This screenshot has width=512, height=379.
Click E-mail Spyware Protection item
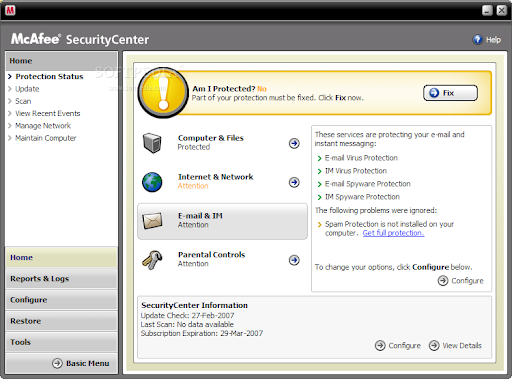tap(368, 184)
